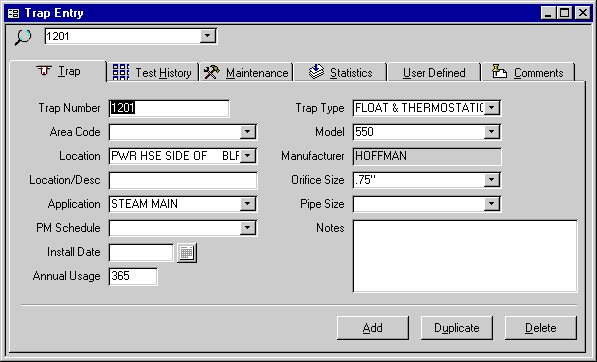Minimize the Trap Entry window
Image resolution: width=597 pixels, height=362 pixels.
(x=548, y=13)
